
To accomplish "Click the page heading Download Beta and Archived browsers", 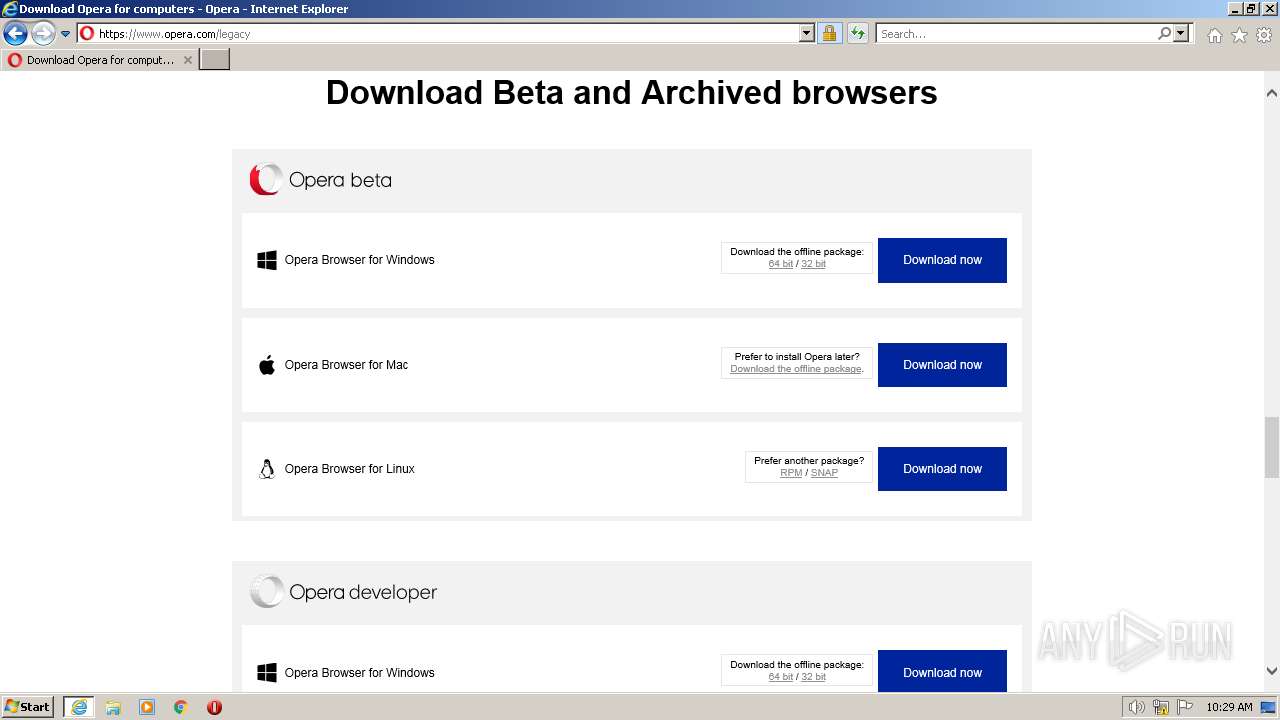I will pos(631,93).
